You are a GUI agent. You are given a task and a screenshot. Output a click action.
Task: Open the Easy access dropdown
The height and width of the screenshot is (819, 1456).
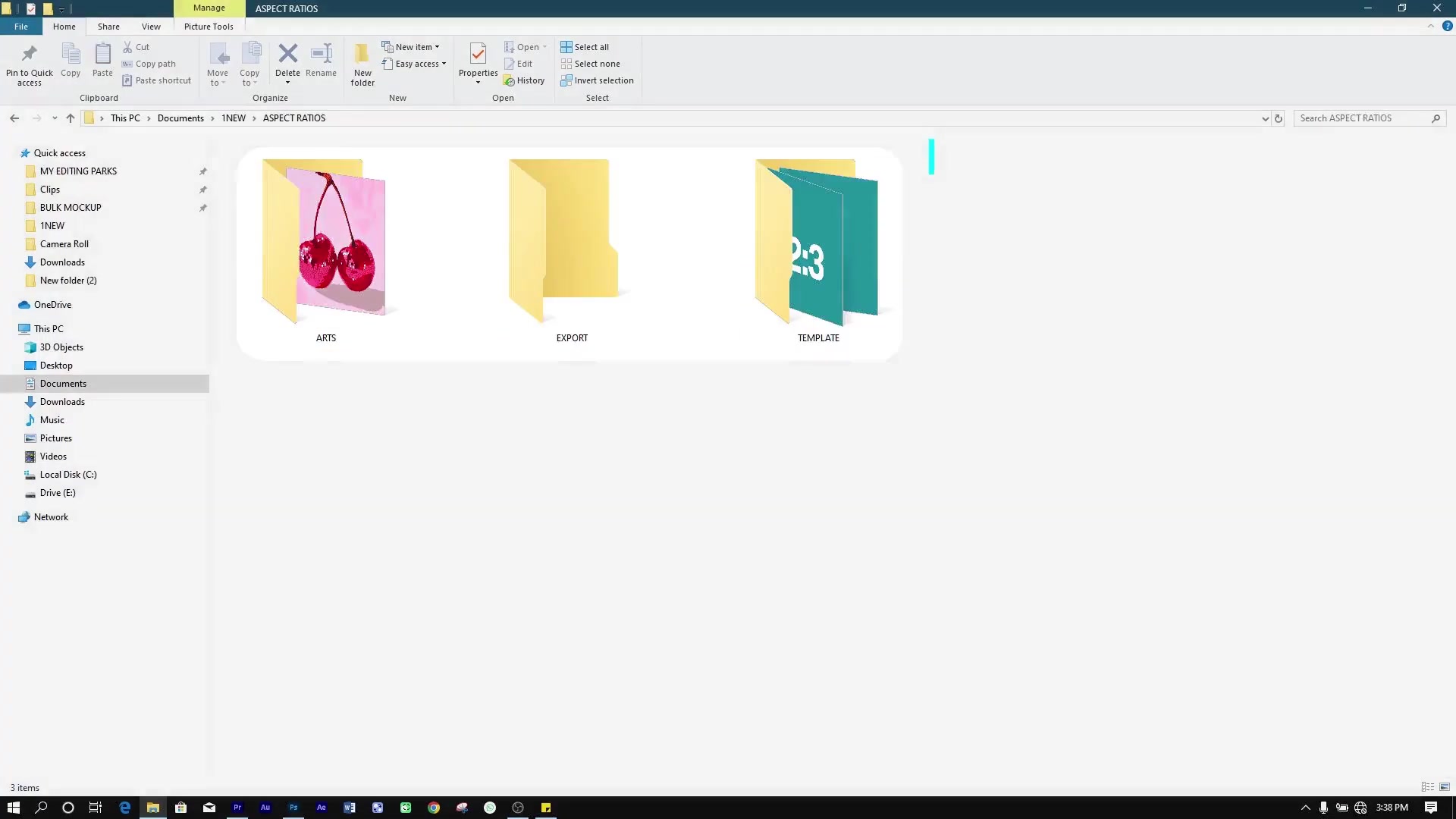442,64
